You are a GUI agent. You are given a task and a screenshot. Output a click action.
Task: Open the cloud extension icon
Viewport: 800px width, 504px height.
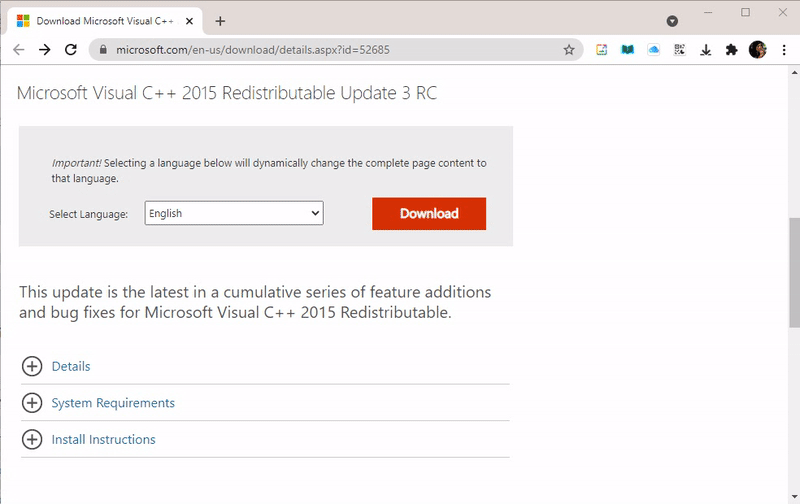pyautogui.click(x=654, y=50)
